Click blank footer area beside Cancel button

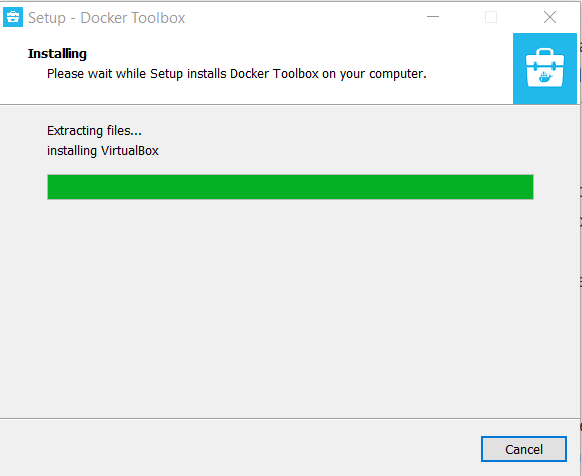pos(238,449)
